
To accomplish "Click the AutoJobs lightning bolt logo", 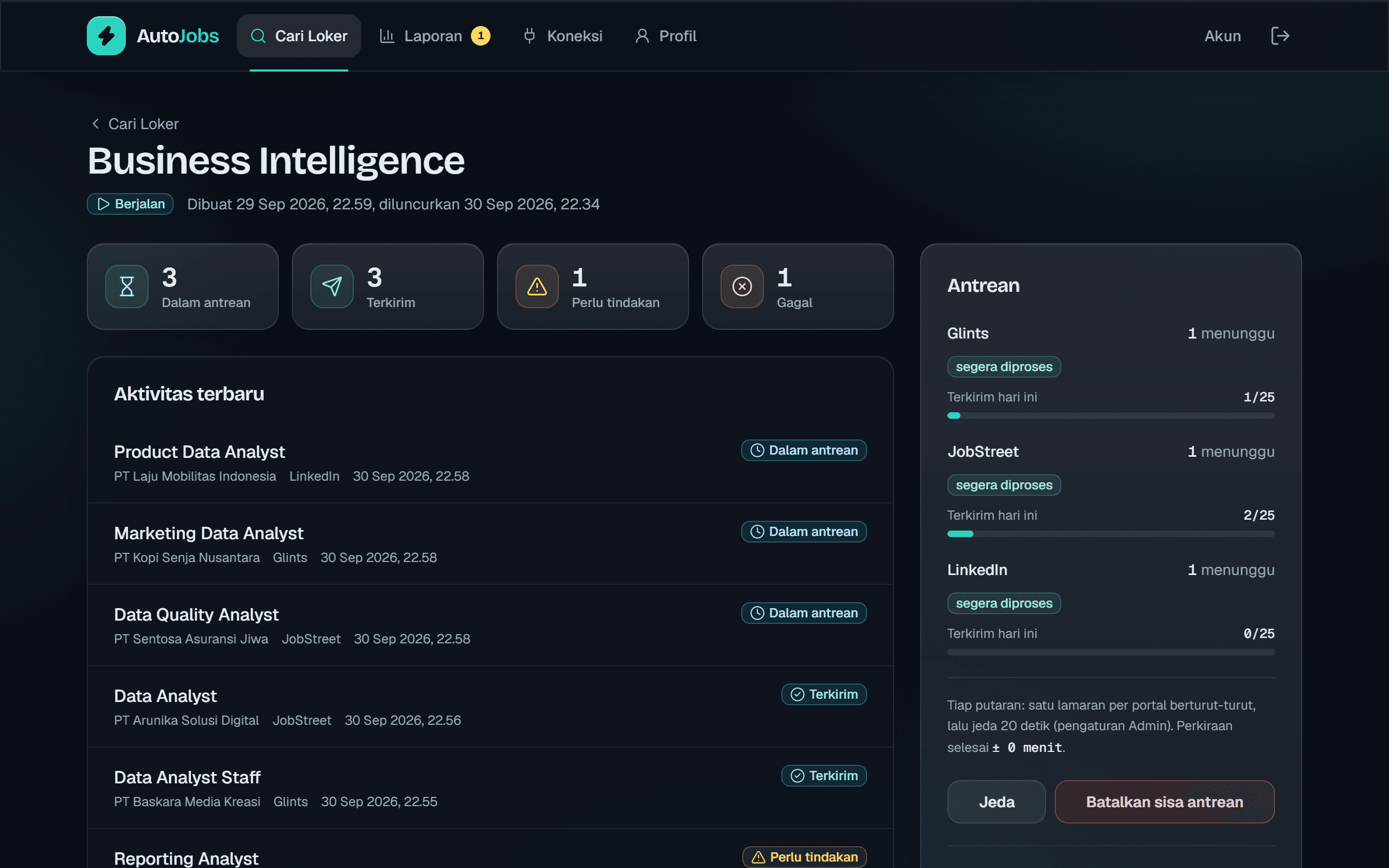I will [x=106, y=36].
